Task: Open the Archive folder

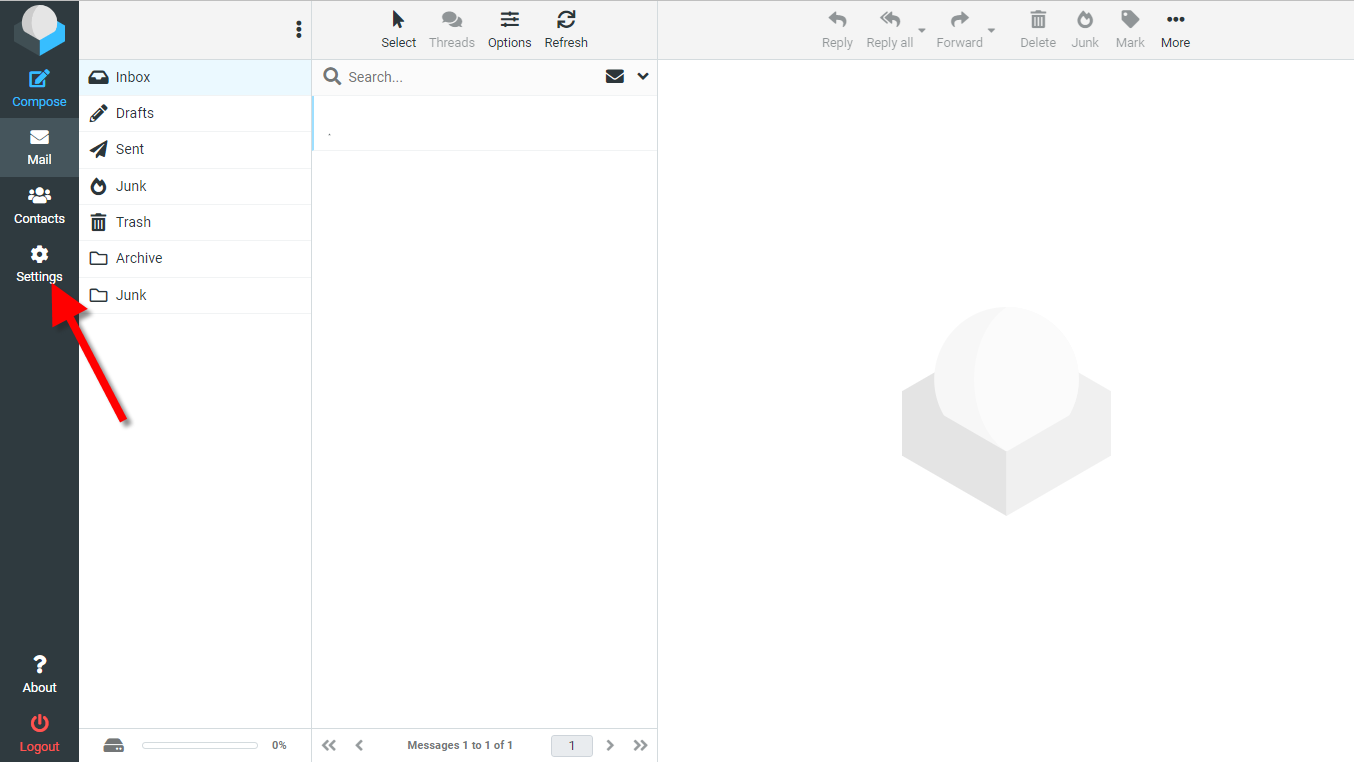Action: click(x=195, y=258)
